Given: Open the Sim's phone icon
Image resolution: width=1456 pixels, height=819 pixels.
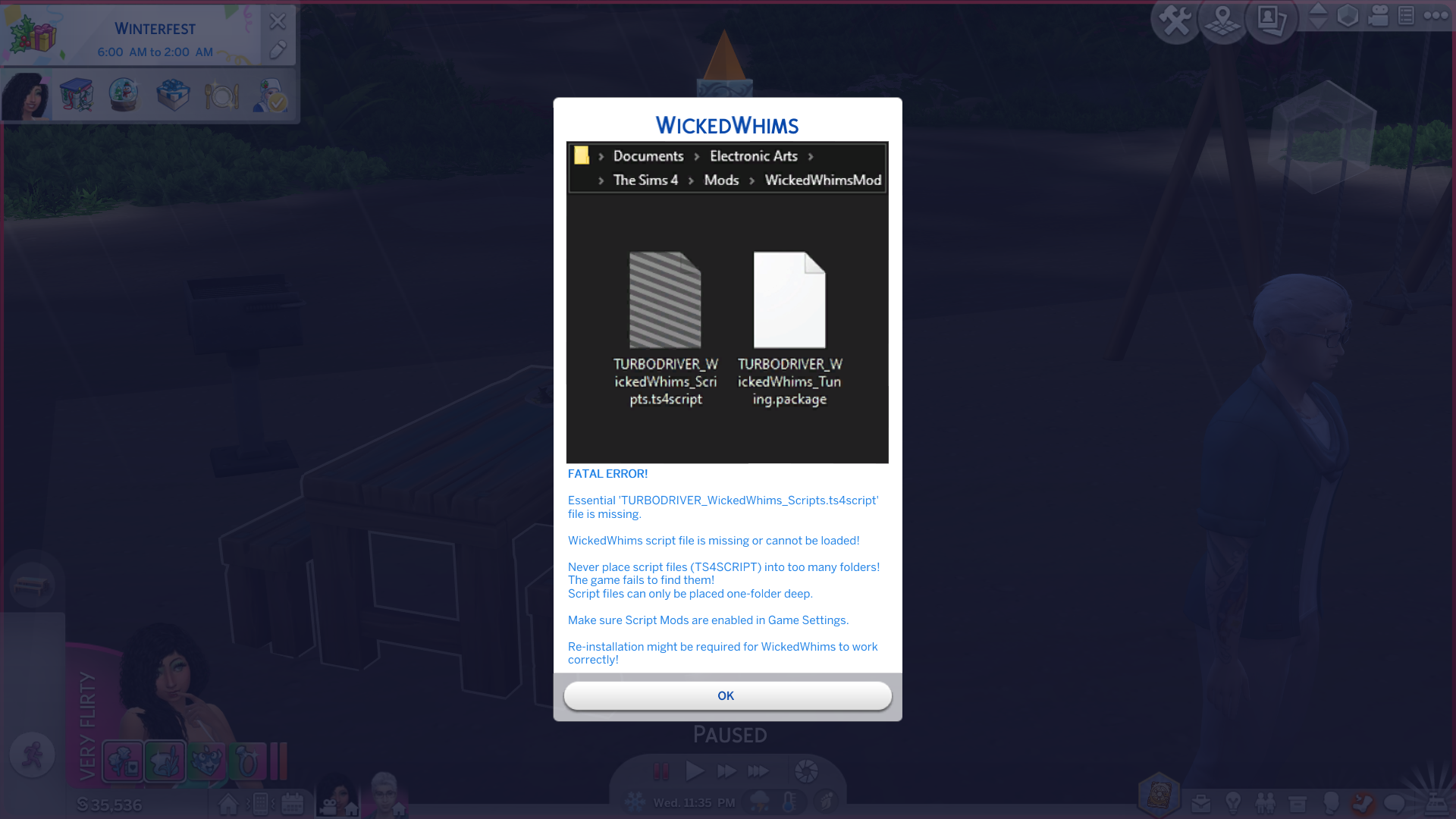Looking at the screenshot, I should pyautogui.click(x=260, y=803).
